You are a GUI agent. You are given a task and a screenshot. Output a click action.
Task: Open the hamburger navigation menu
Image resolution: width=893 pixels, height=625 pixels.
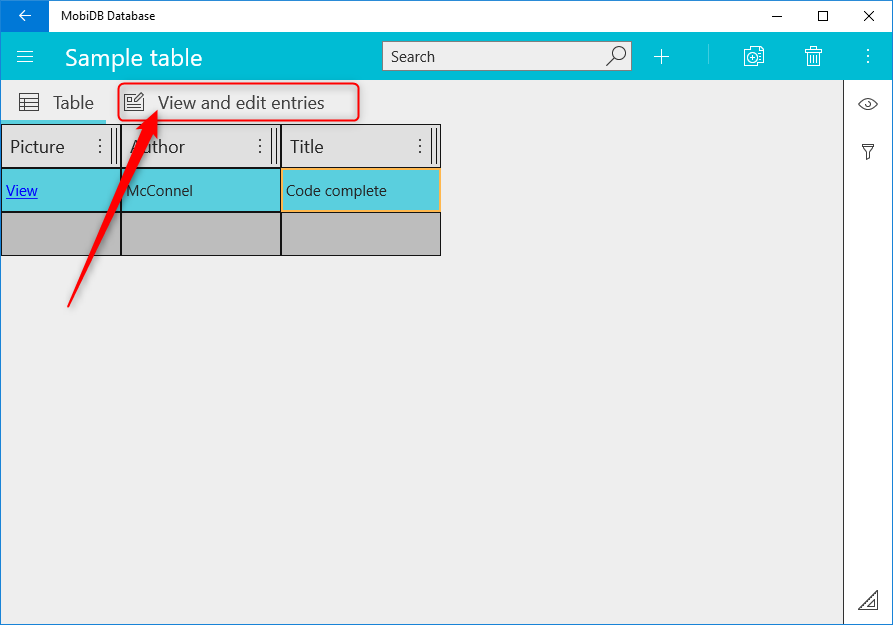25,57
